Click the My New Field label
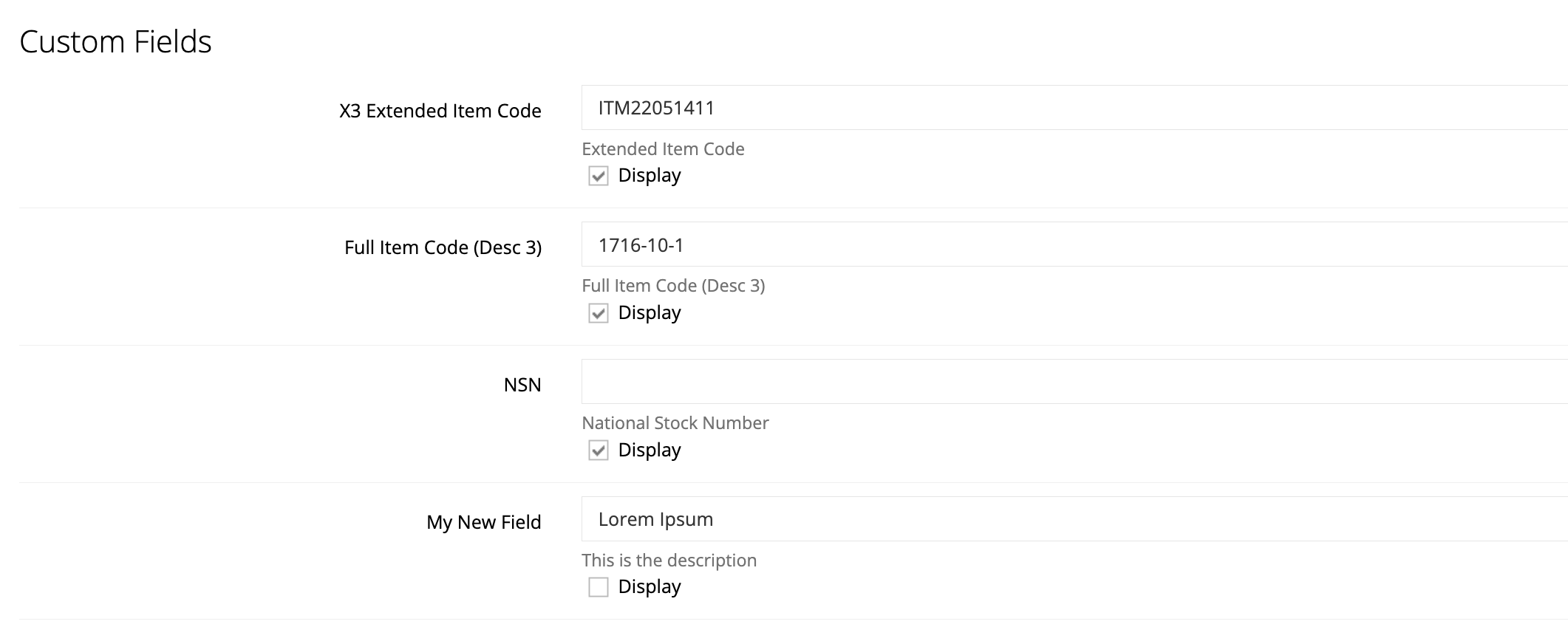Viewport: 1568px width, 644px height. click(x=484, y=522)
